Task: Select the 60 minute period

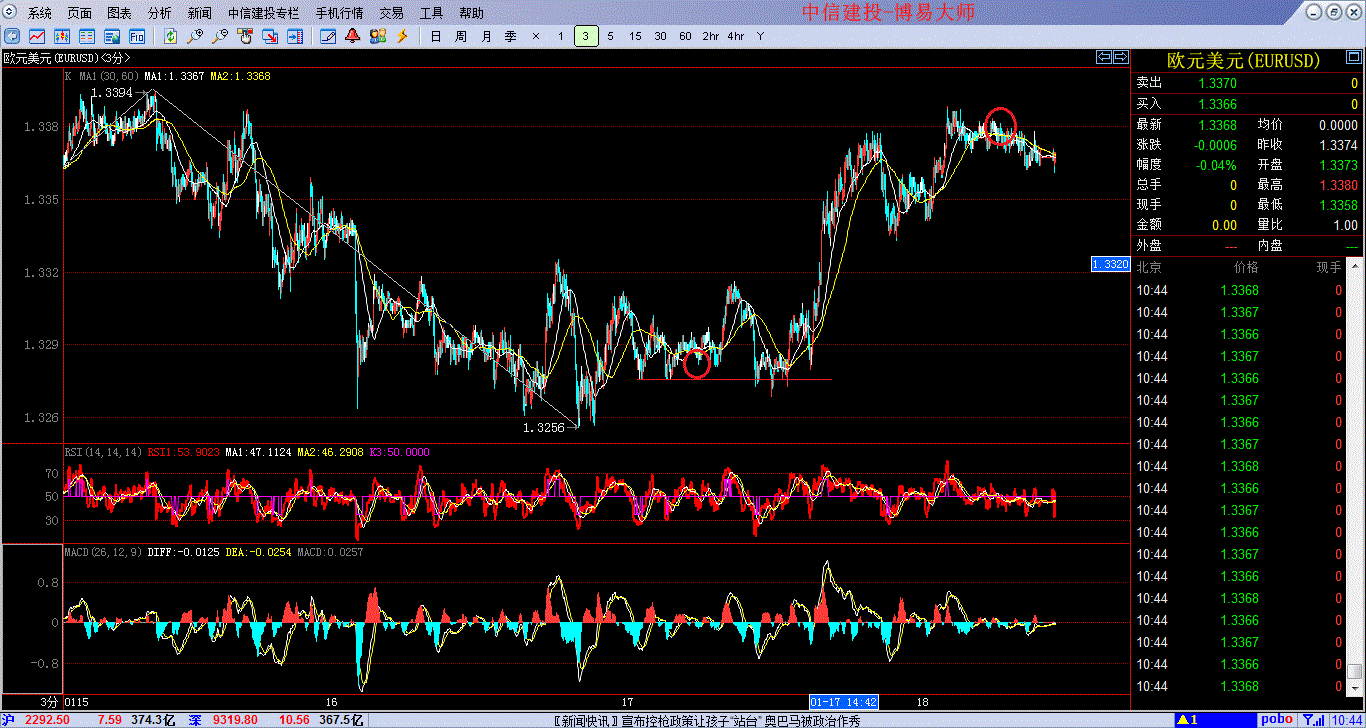Action: coord(685,36)
